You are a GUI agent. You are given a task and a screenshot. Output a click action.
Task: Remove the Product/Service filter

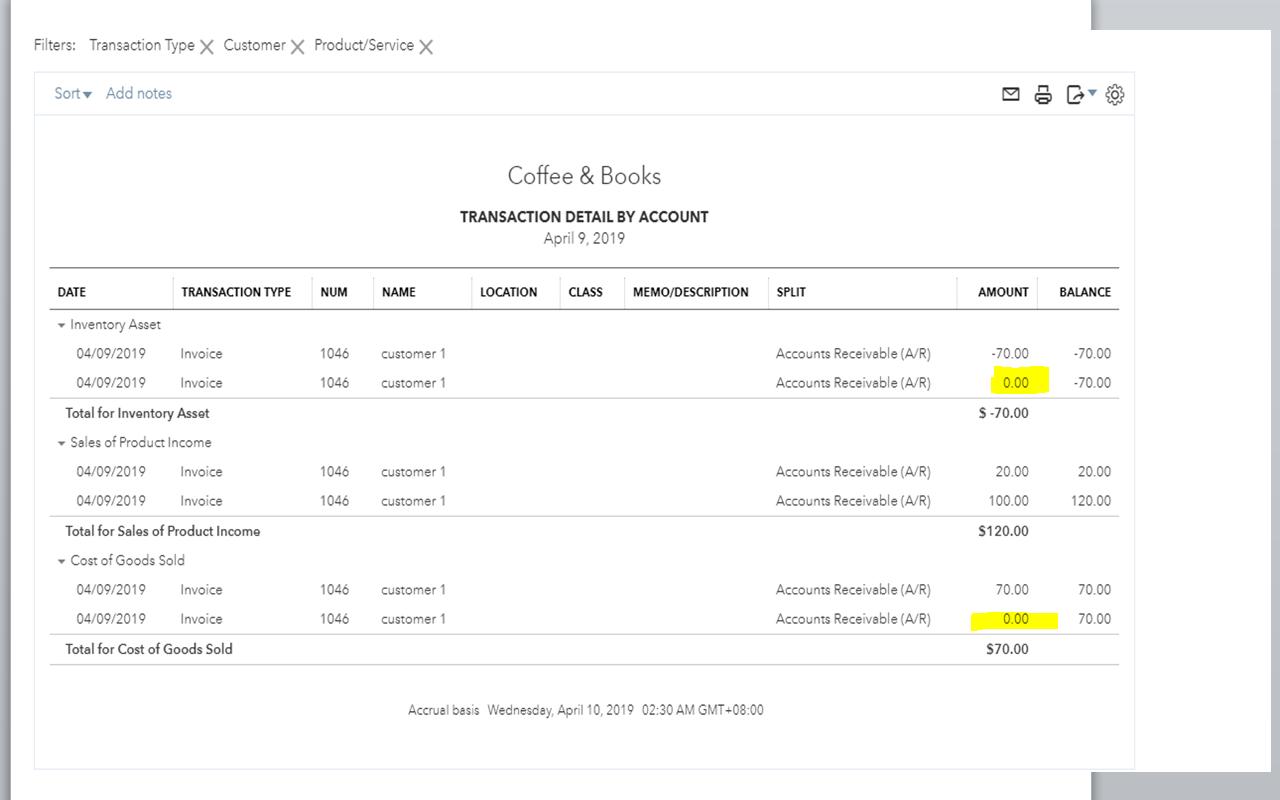click(426, 47)
